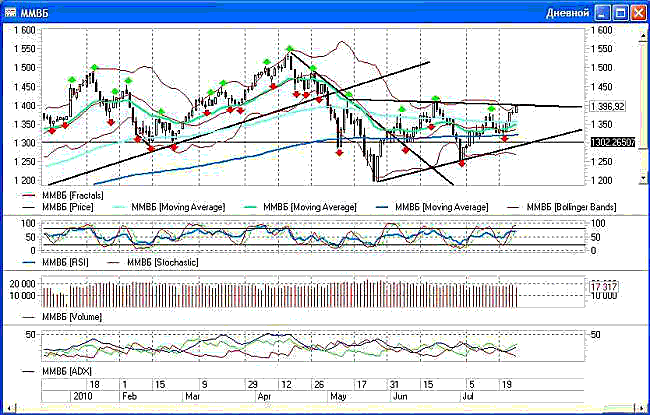650x415 pixels.
Task: Select the ММВБ [Bollinger Bands] legend entry
Action: pos(562,206)
